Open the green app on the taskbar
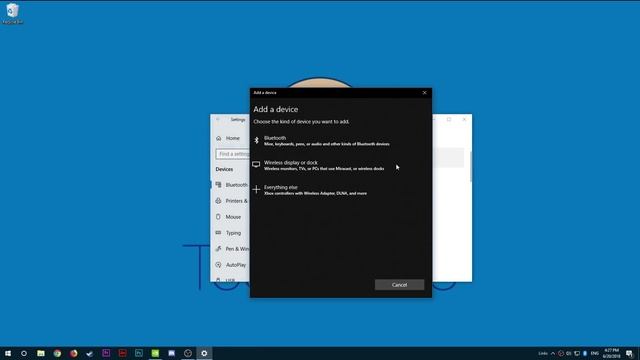 tap(155, 353)
